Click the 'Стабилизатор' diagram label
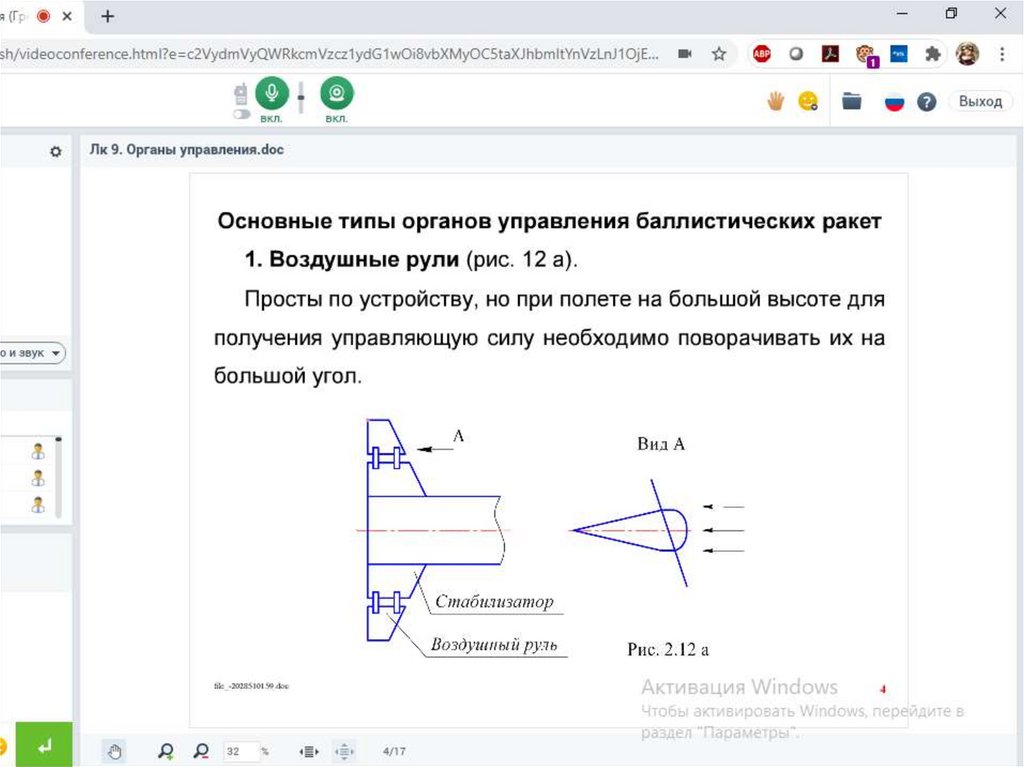Screen dimensions: 1024x767 494,601
